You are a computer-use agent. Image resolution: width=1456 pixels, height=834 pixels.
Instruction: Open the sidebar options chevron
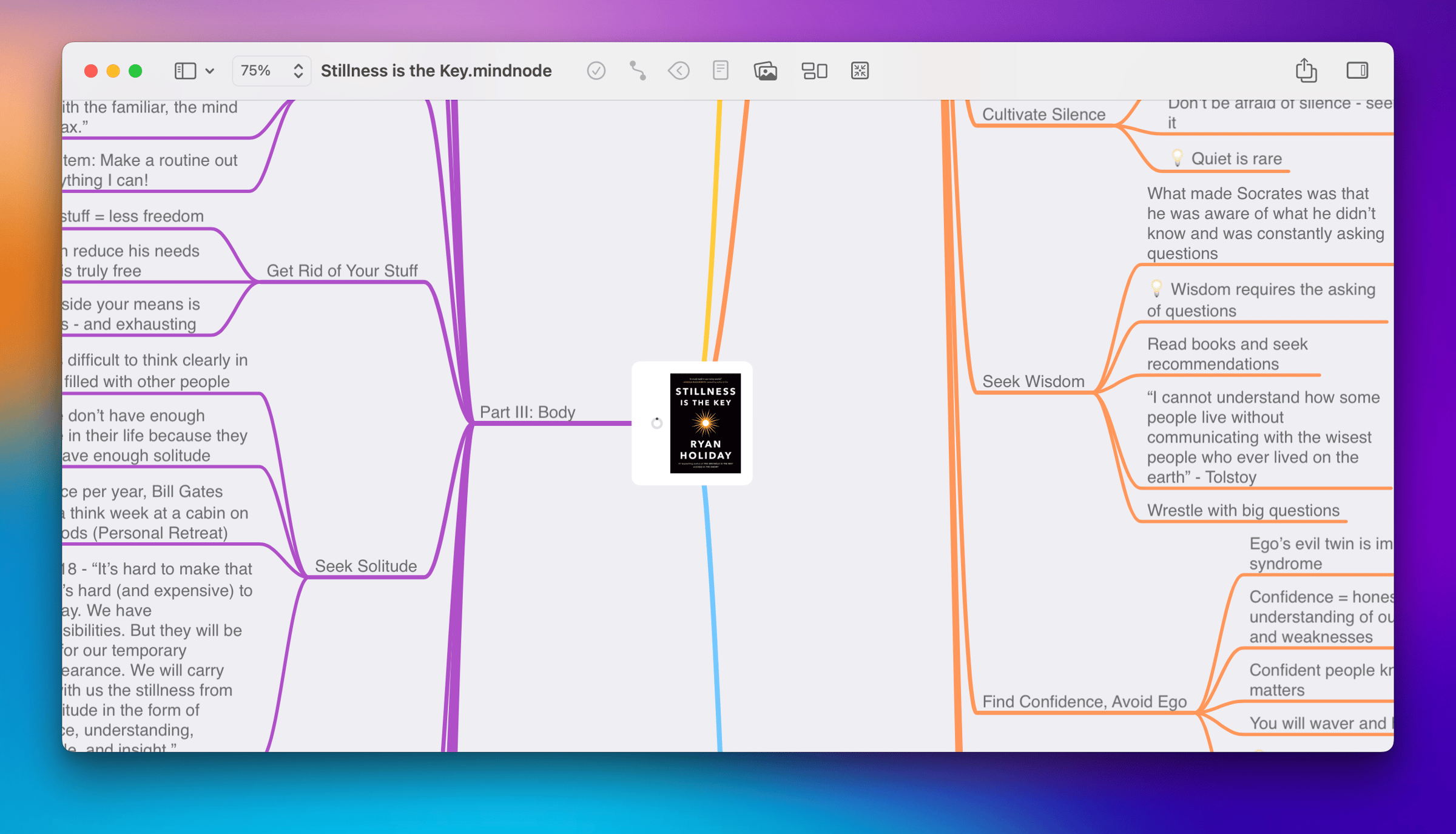(x=210, y=71)
